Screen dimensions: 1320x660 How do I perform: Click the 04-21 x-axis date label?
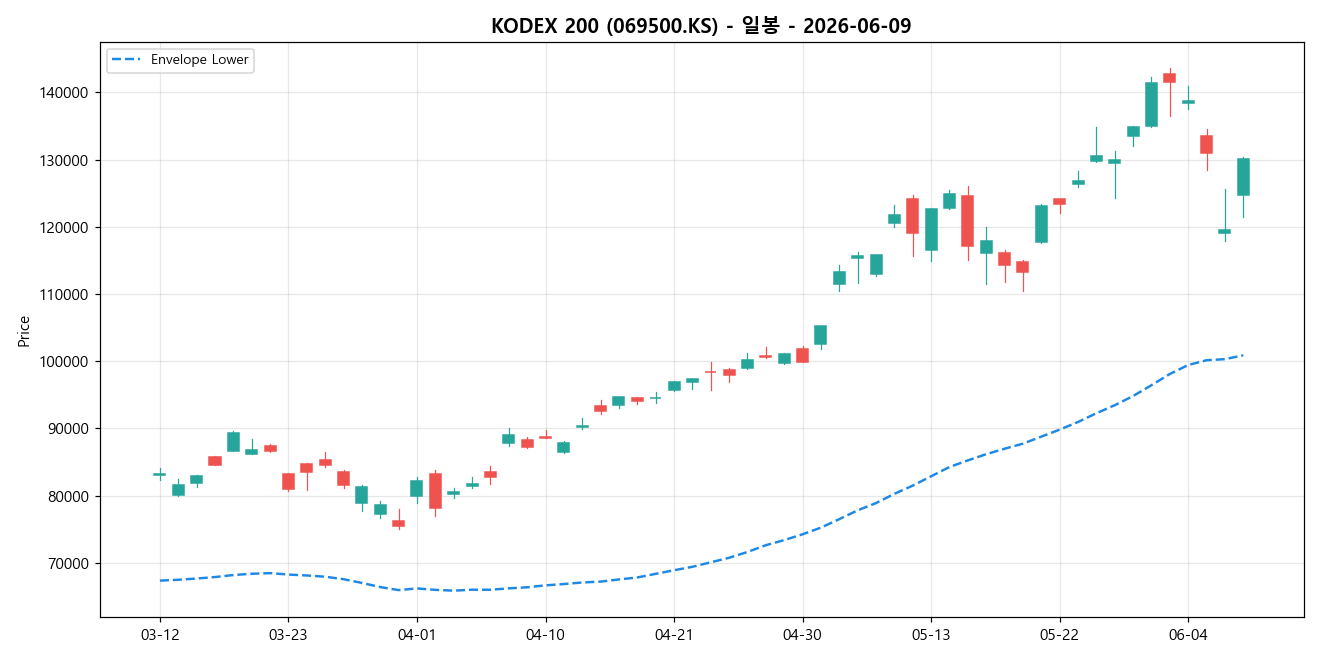point(674,633)
